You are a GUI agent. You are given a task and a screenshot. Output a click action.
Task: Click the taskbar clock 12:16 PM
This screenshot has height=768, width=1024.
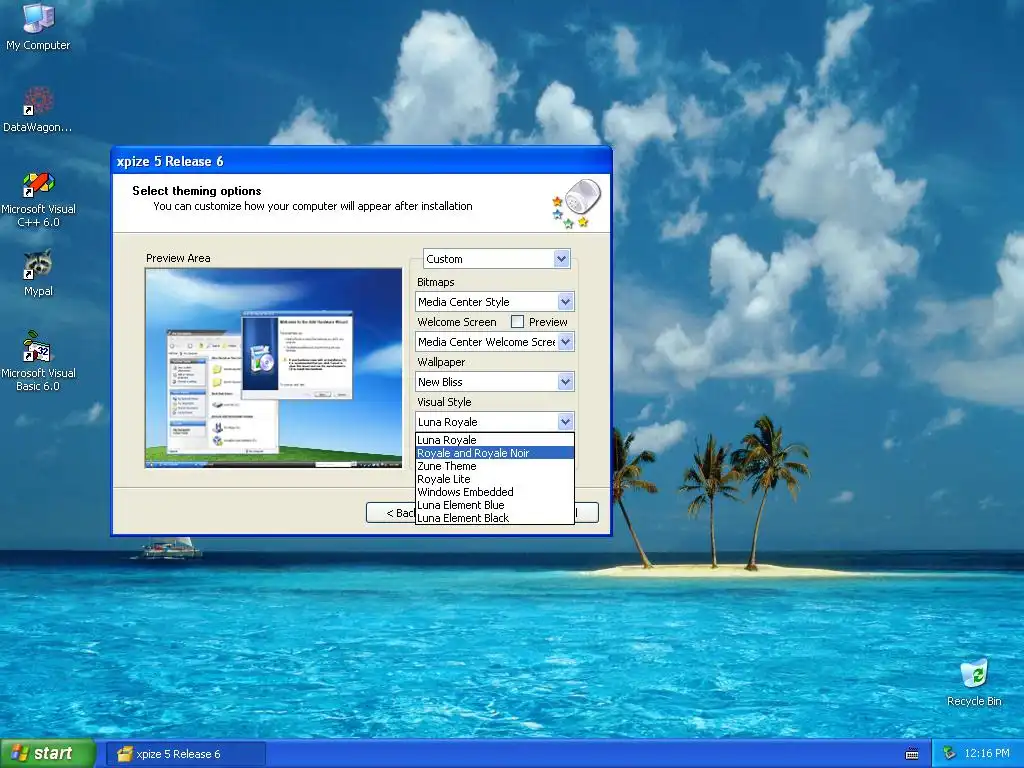pyautogui.click(x=987, y=753)
